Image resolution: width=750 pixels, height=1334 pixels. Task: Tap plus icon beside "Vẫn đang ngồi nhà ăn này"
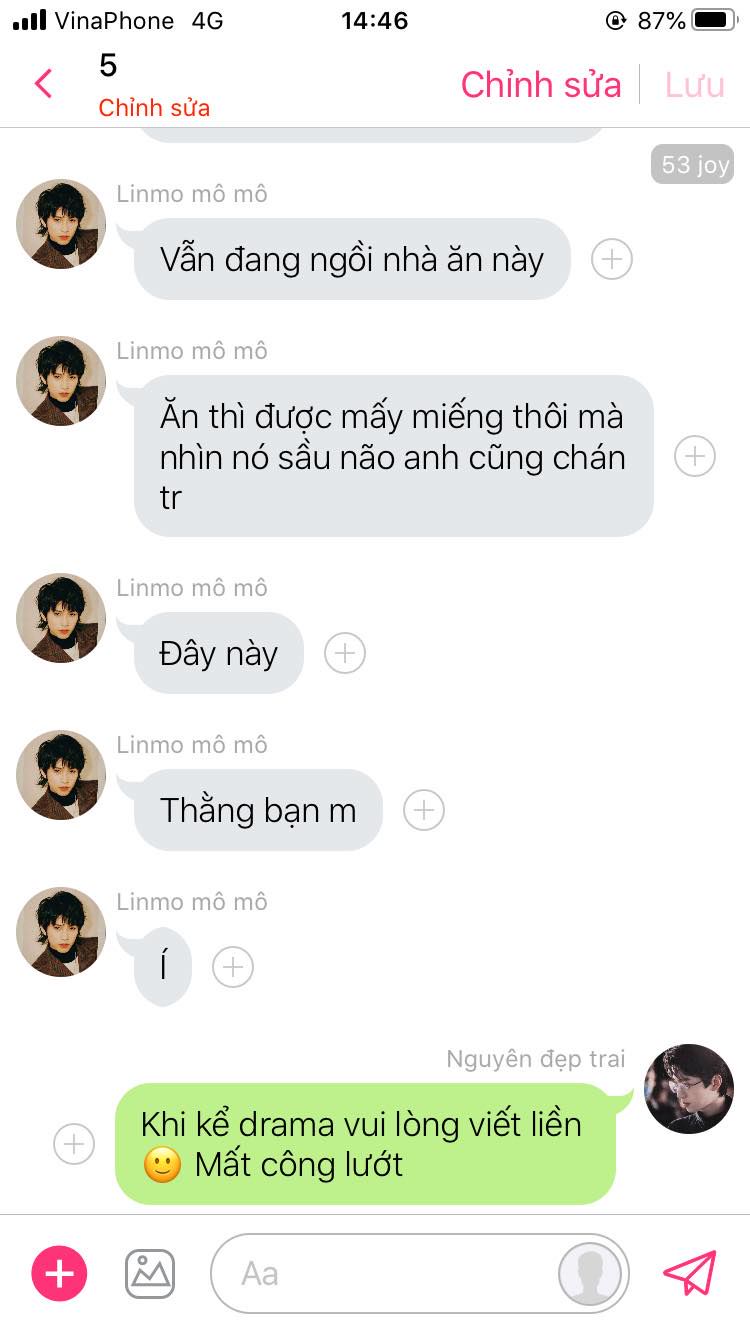click(x=612, y=259)
